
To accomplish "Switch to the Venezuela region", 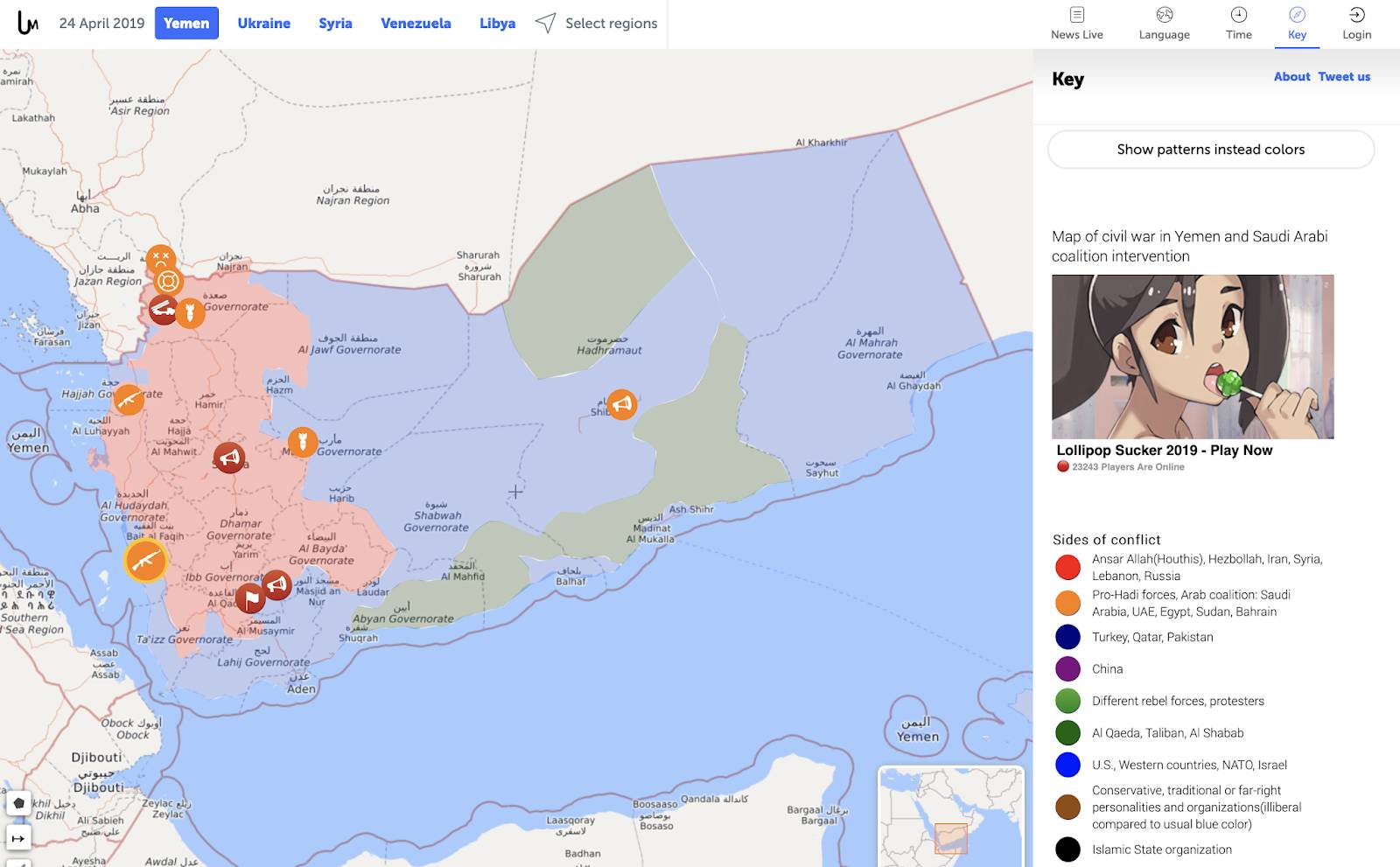I will pyautogui.click(x=416, y=23).
